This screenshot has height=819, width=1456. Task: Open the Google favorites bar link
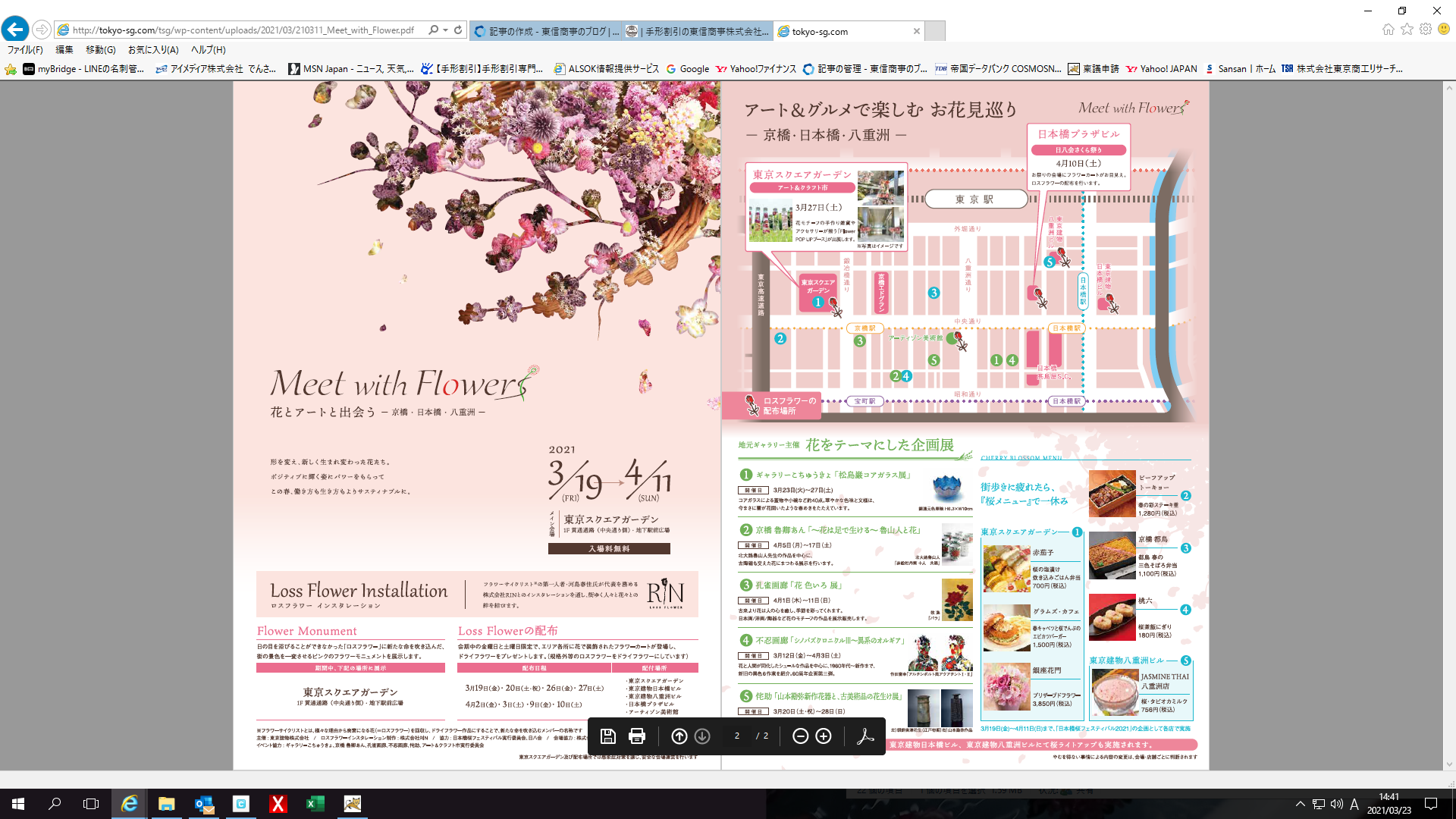688,69
